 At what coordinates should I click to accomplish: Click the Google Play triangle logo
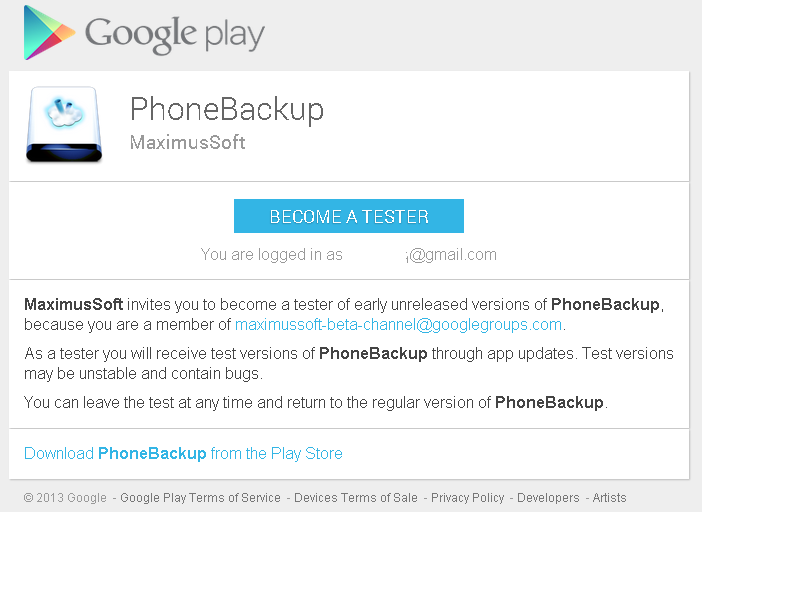48,33
